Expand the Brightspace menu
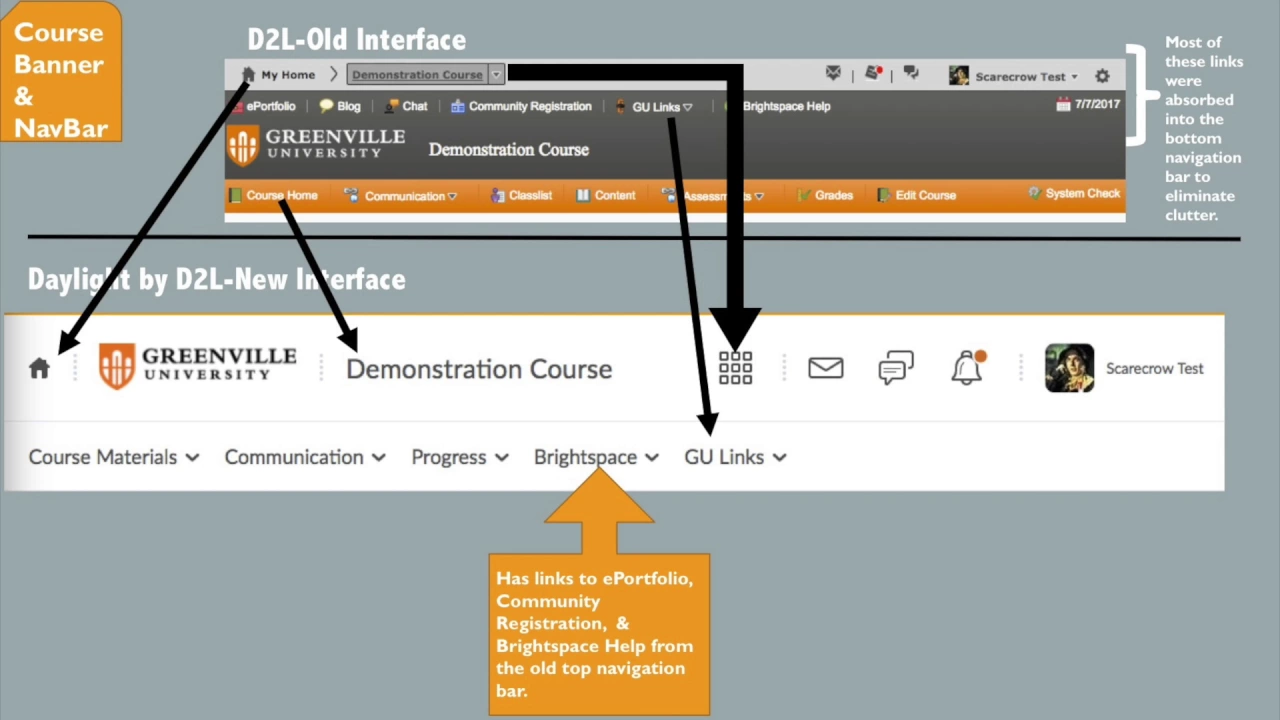 pyautogui.click(x=596, y=457)
